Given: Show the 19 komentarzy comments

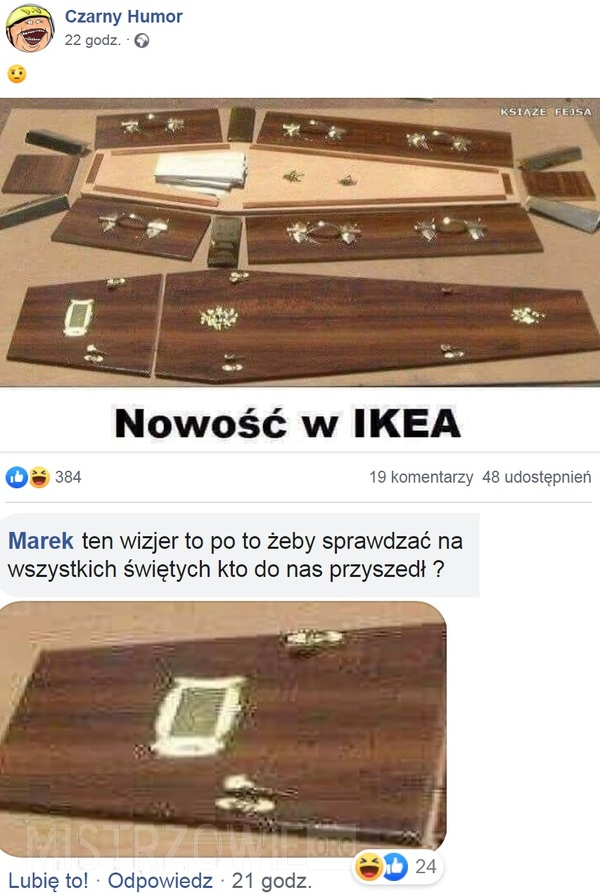Looking at the screenshot, I should [x=421, y=477].
